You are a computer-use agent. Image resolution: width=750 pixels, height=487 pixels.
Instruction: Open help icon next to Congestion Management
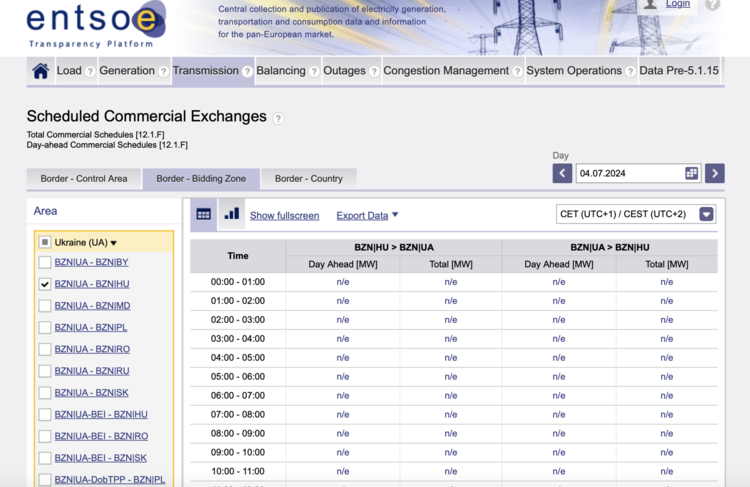(517, 72)
